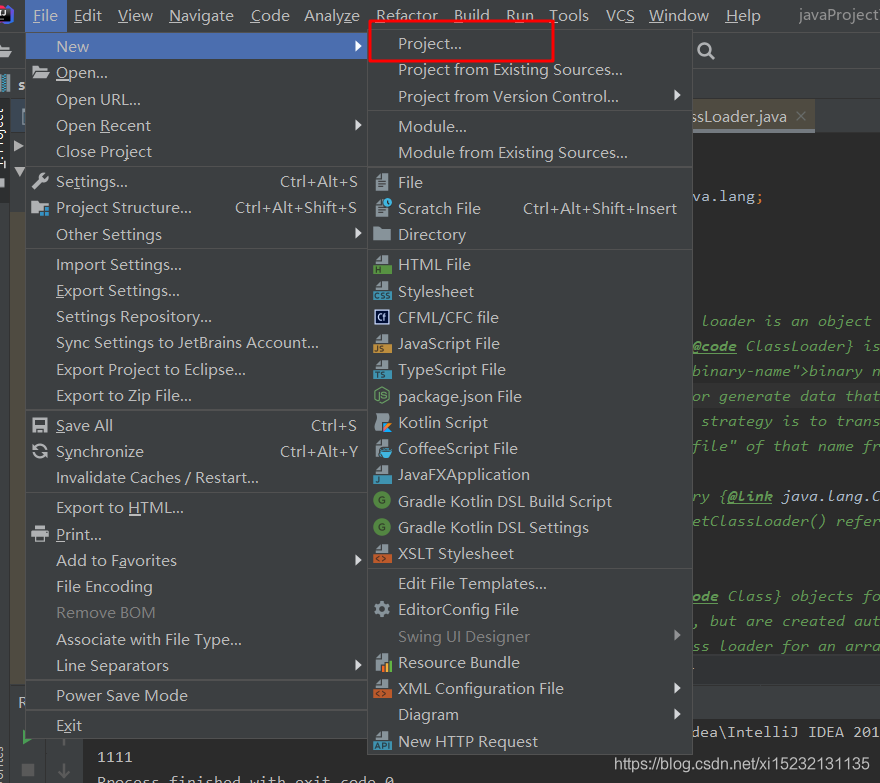Choose Export to Zip File...
The width and height of the screenshot is (880, 783).
(x=196, y=396)
